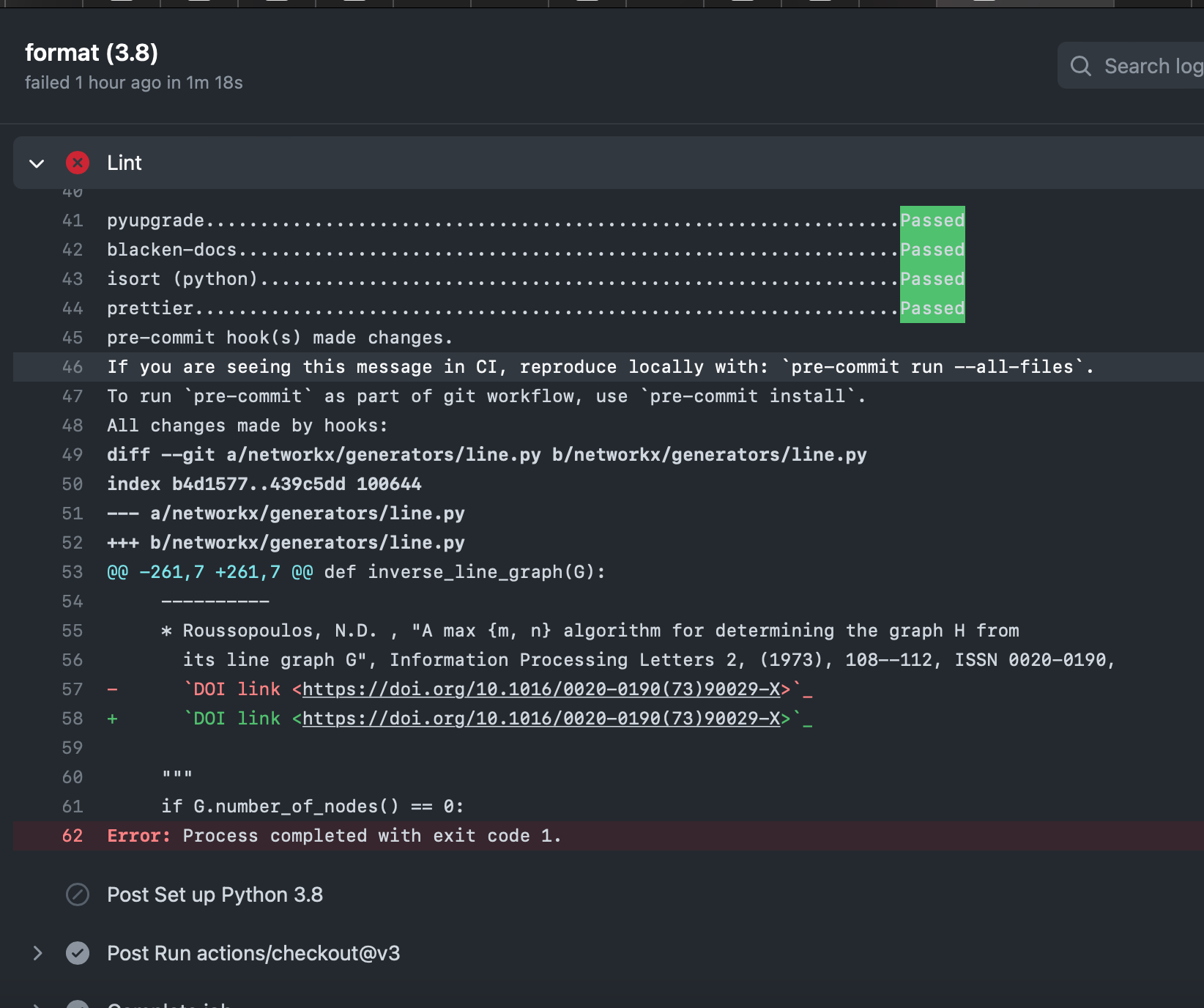Expand the Post Run actions/checkout@v3 step
Viewport: 1204px width, 1008px height.
click(x=37, y=953)
